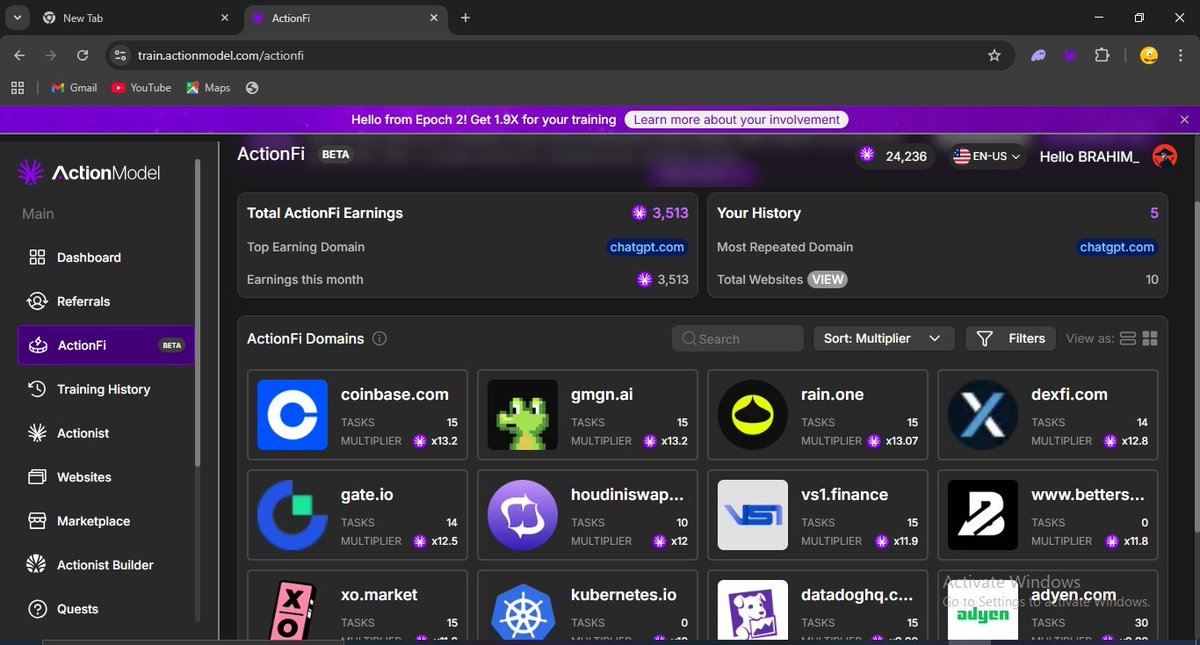Close the ActionFi browser tab

tap(434, 18)
